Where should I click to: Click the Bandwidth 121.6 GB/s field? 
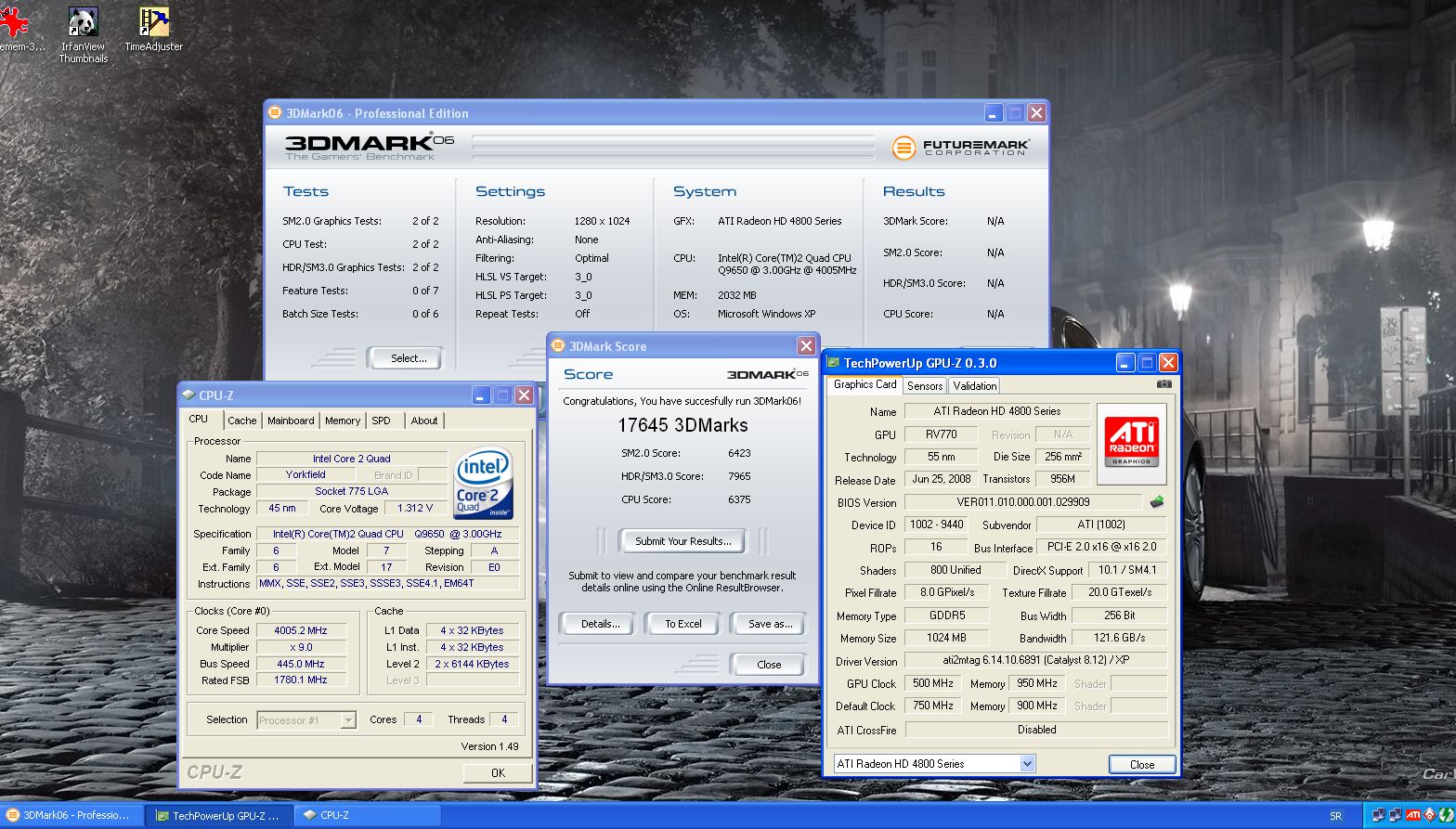[x=1119, y=638]
